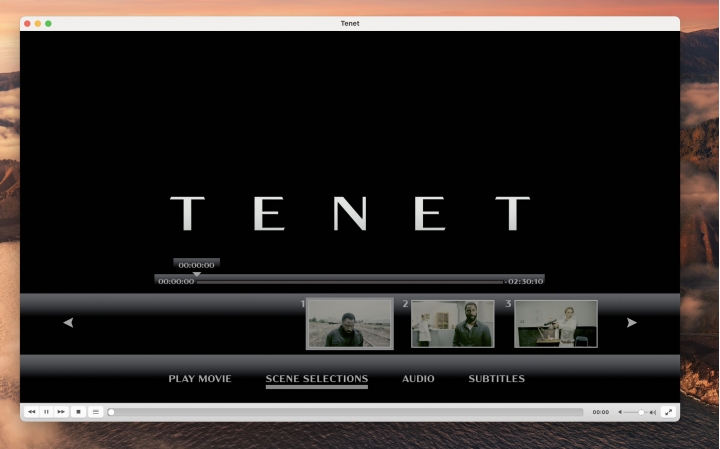Open the playlist menu icon
Viewport: 720px width, 449px height.
96,412
